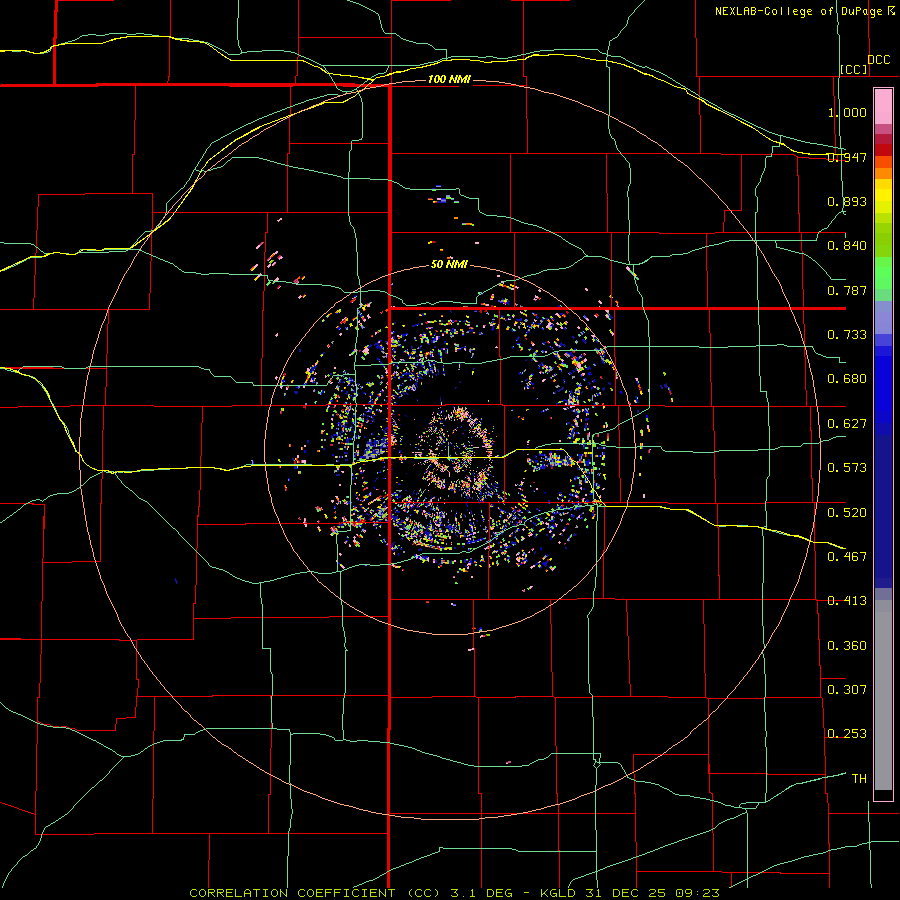This screenshot has width=900, height=900.
Task: Click the 50 NMI range ring label
Action: [x=449, y=264]
